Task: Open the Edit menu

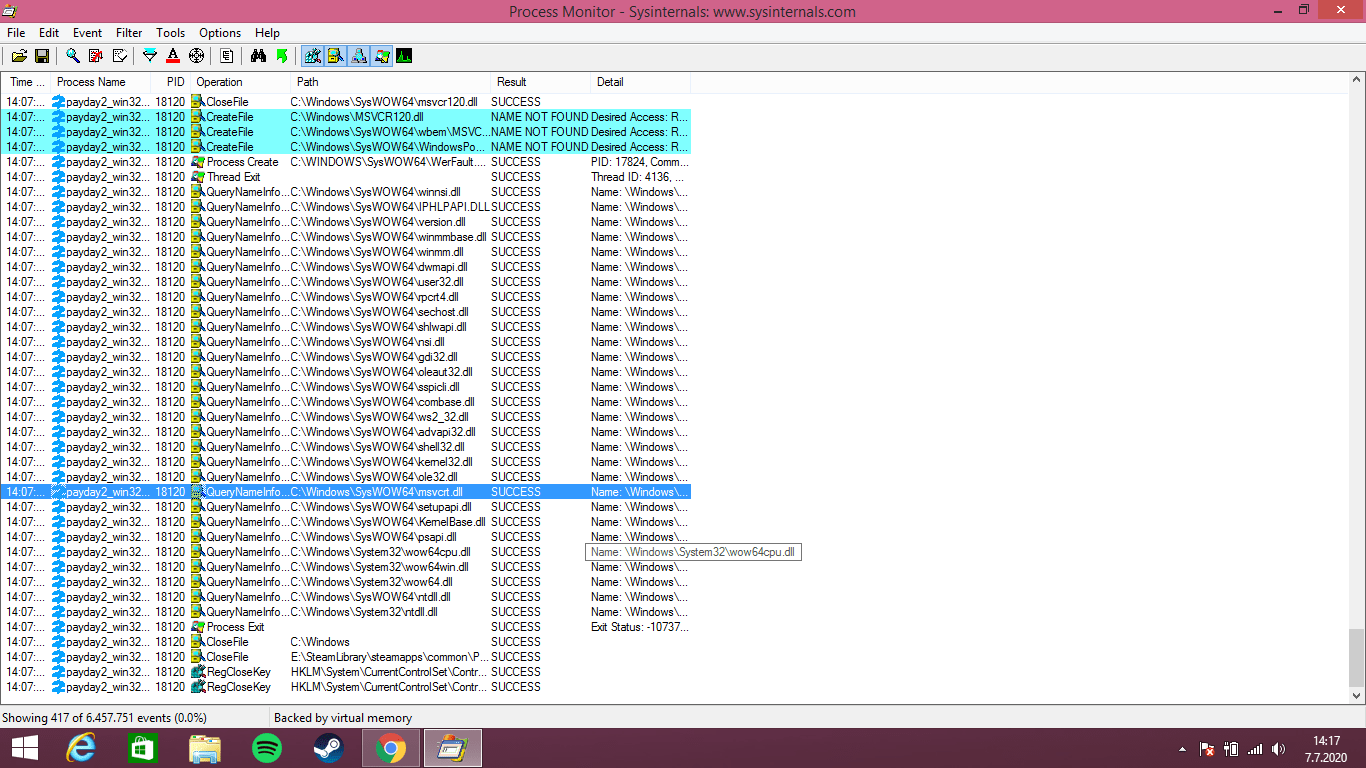Action: pos(49,33)
